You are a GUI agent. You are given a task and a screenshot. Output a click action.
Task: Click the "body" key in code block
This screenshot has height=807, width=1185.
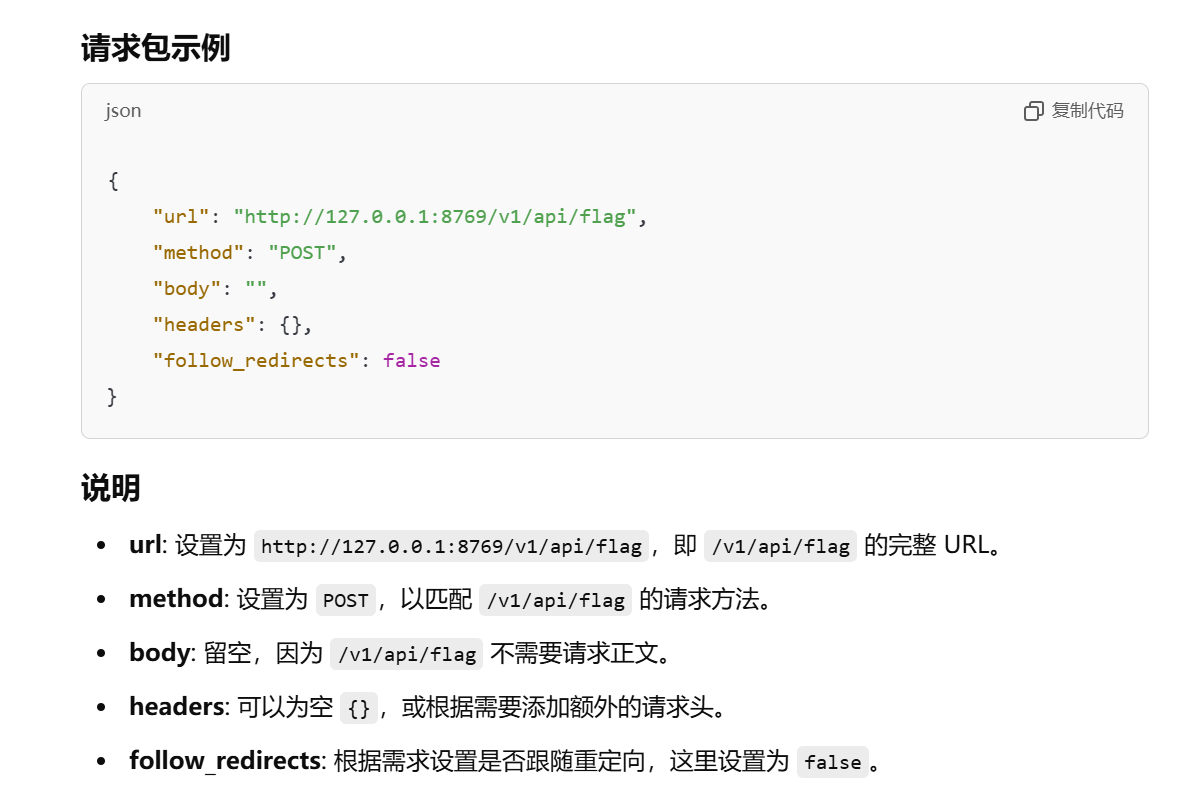point(187,289)
